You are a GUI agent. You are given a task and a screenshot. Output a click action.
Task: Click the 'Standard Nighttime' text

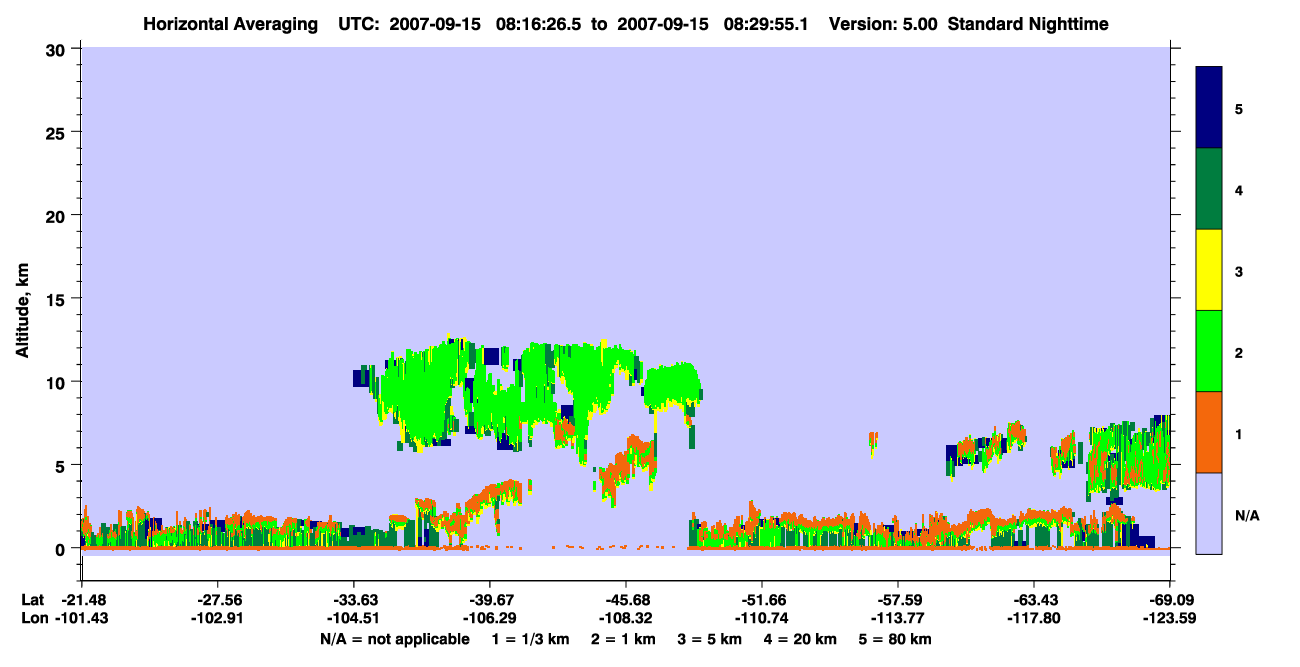click(x=1026, y=23)
